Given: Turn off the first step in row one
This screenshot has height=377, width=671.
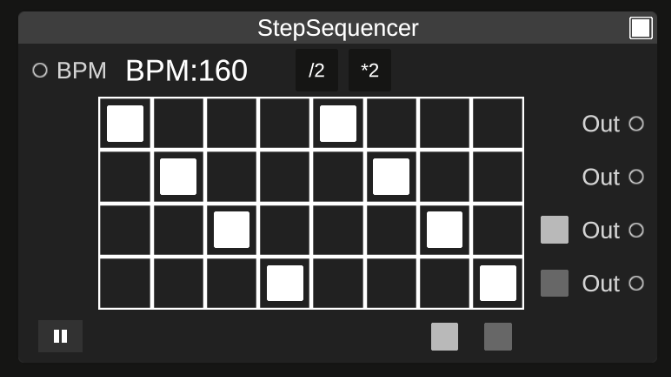Looking at the screenshot, I should pos(125,124).
